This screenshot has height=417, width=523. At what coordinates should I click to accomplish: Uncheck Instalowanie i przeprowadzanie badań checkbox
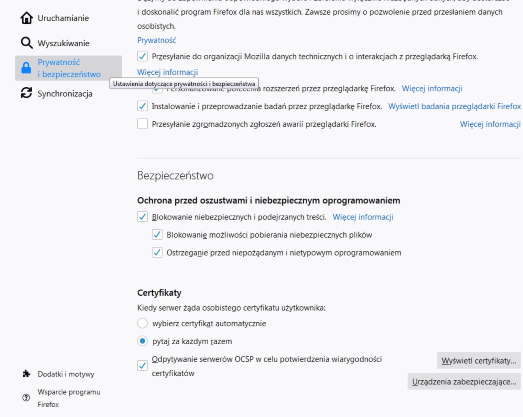pos(142,106)
